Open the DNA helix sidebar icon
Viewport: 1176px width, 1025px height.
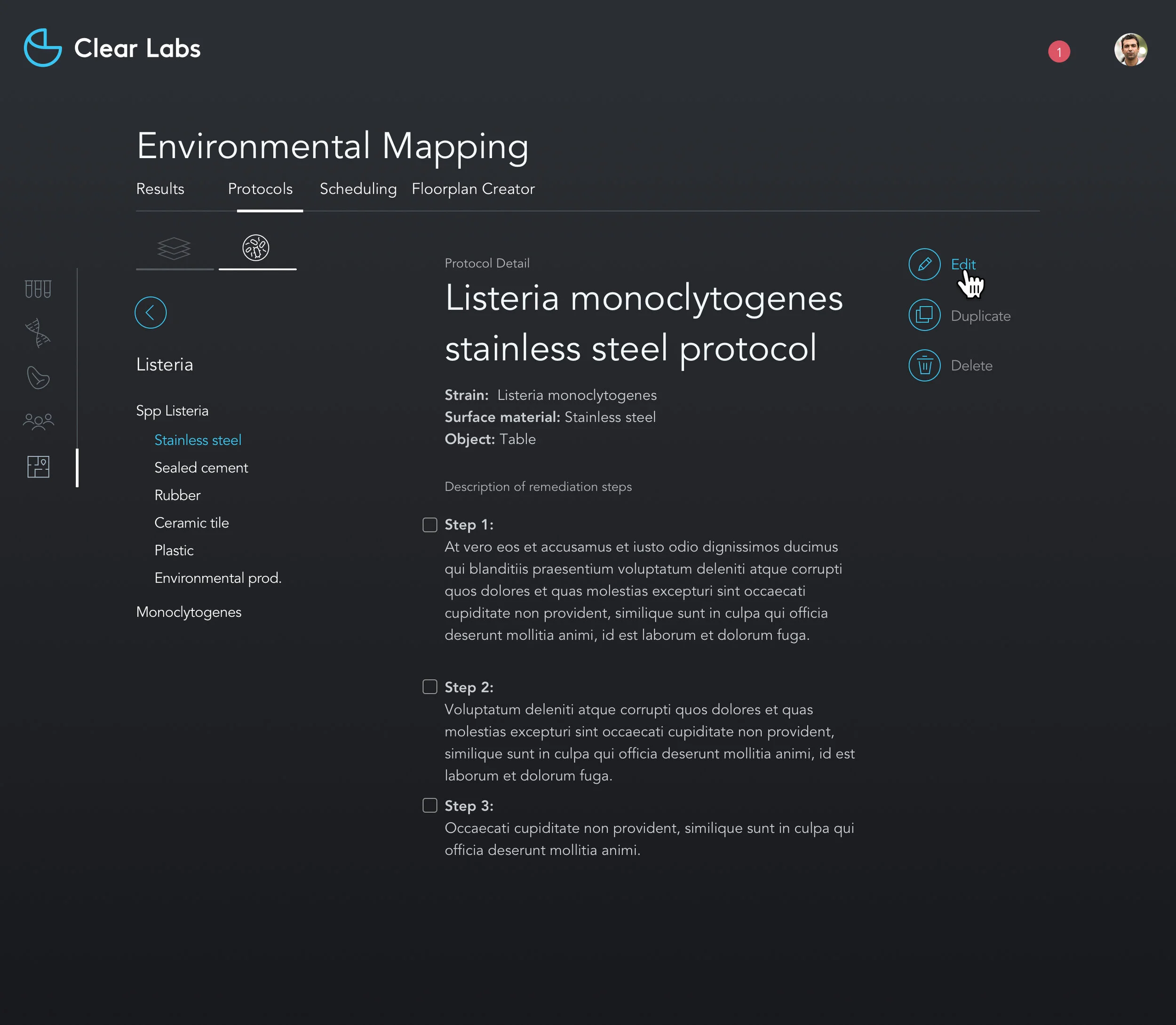click(38, 333)
